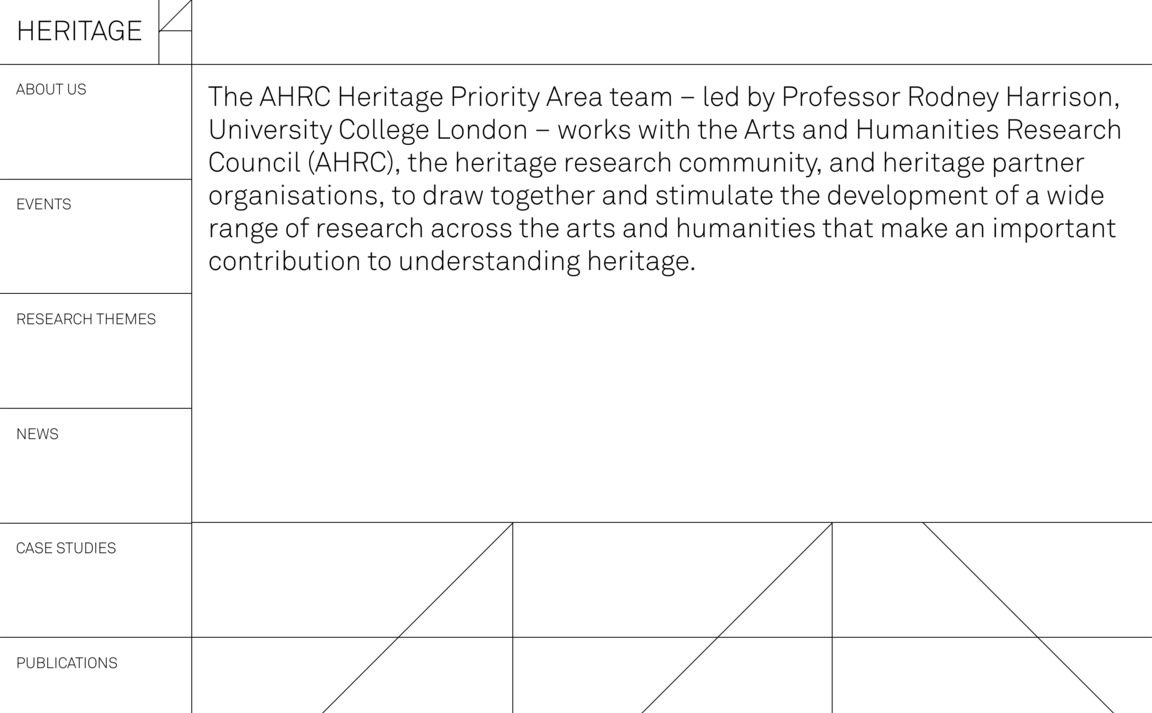
Task: Click the HERITAGE site title
Action: pyautogui.click(x=79, y=32)
